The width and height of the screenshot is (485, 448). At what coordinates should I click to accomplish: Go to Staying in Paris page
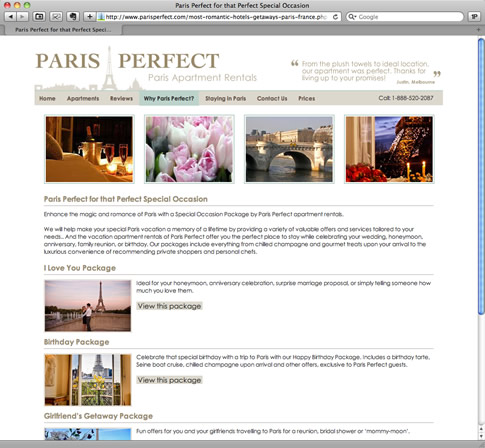pyautogui.click(x=226, y=98)
